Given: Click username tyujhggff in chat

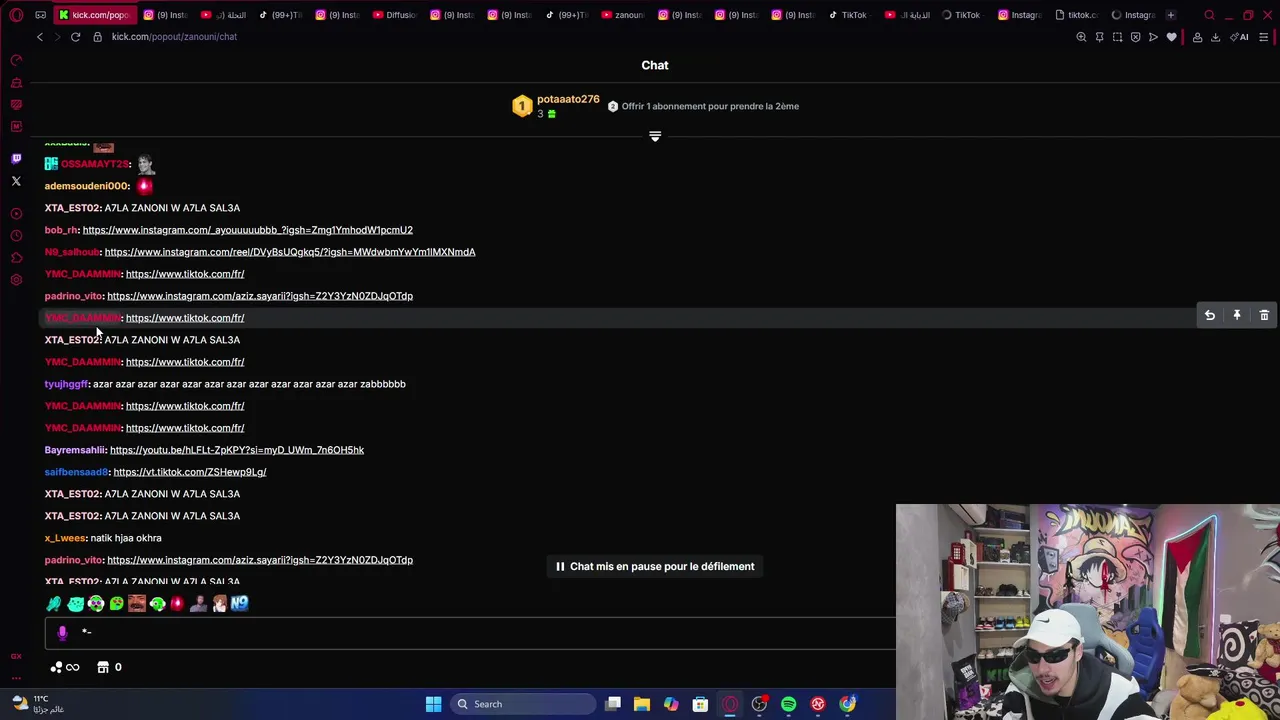Looking at the screenshot, I should click(66, 384).
